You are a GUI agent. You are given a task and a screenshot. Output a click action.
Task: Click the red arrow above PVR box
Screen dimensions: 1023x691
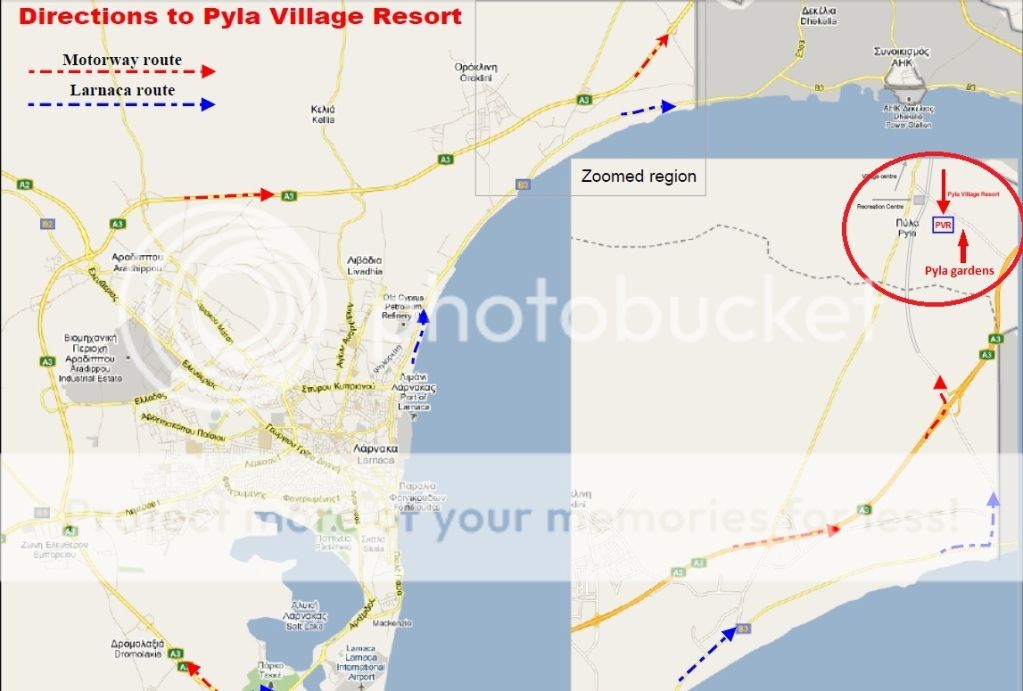point(943,189)
